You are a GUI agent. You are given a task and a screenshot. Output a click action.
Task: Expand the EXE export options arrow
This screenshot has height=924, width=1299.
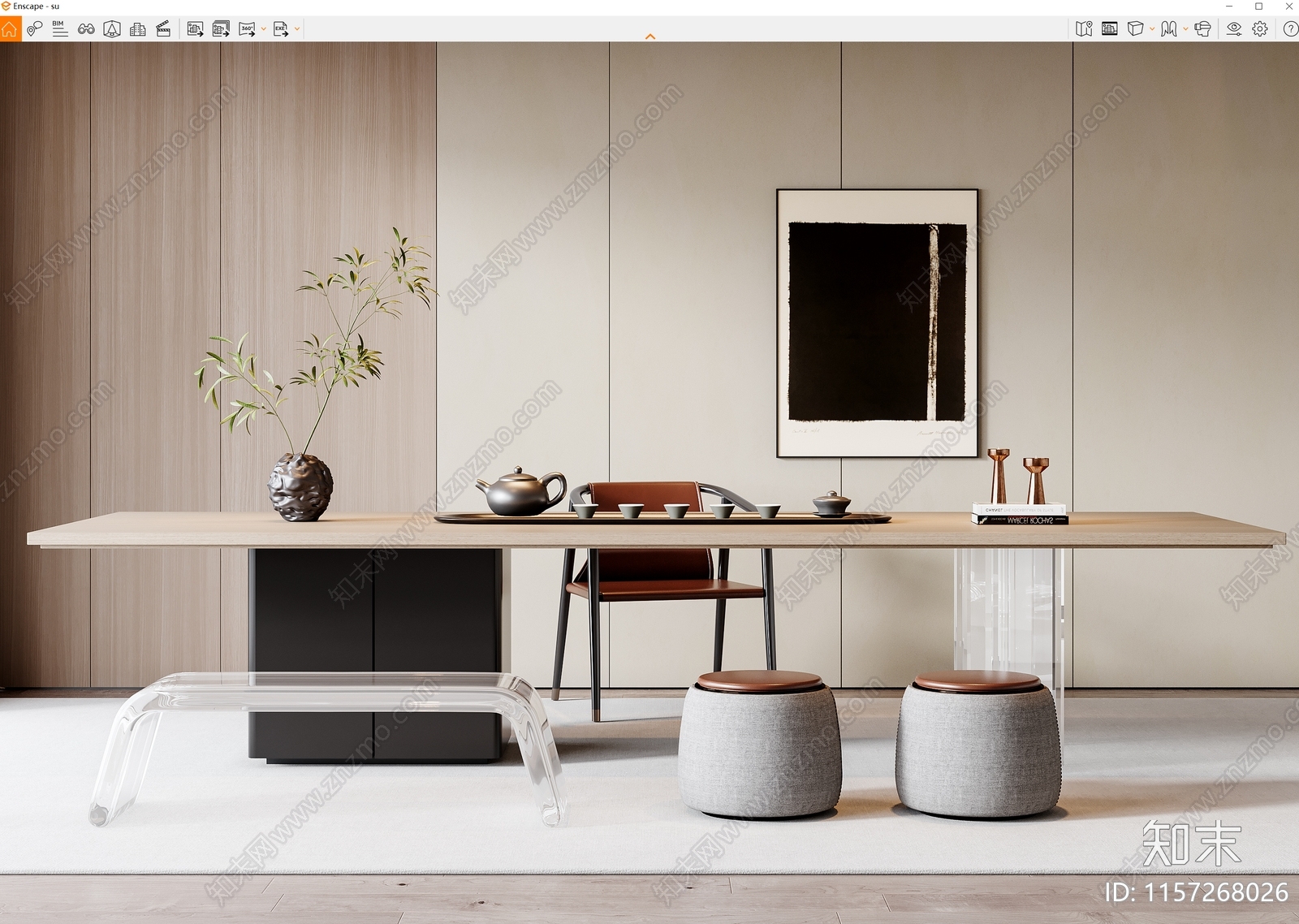click(297, 29)
